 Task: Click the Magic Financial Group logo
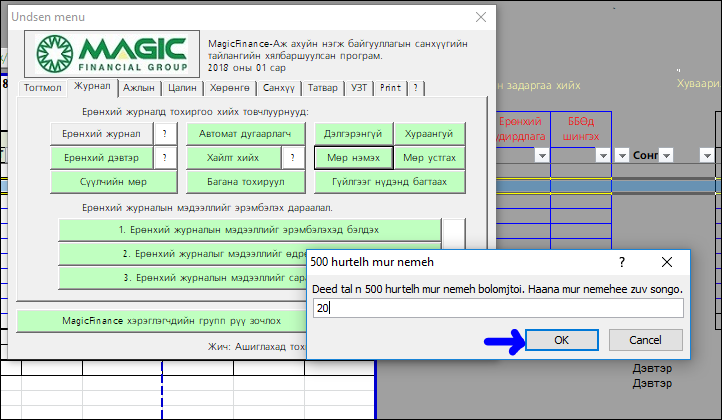coord(111,55)
